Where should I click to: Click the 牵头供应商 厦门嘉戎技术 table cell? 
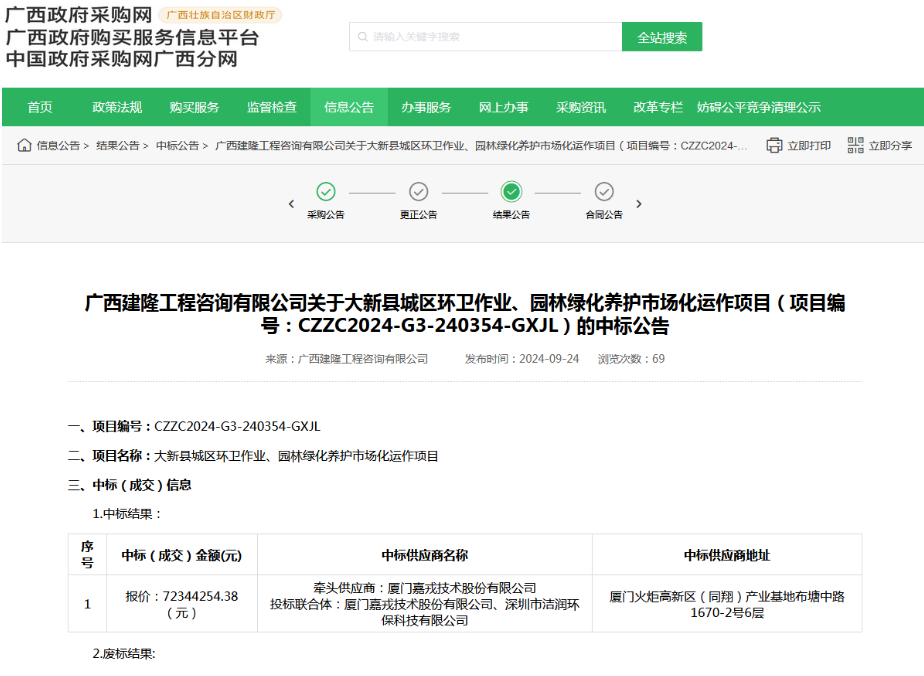coord(425,604)
